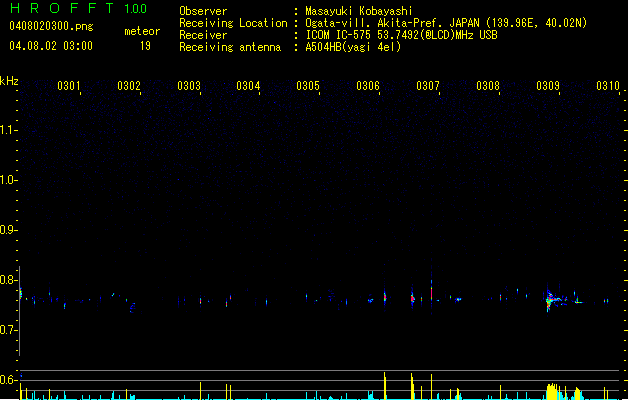
Task: Click the date text 04.08.02 03:00
Action: (x=51, y=46)
